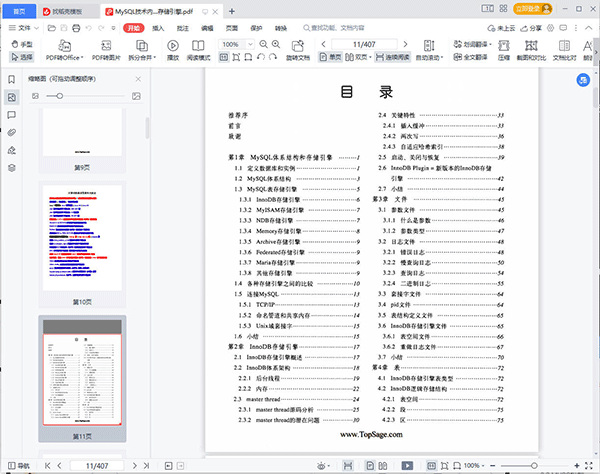Adjust the thumbnail size slider
The height and width of the screenshot is (474, 600).
58,96
